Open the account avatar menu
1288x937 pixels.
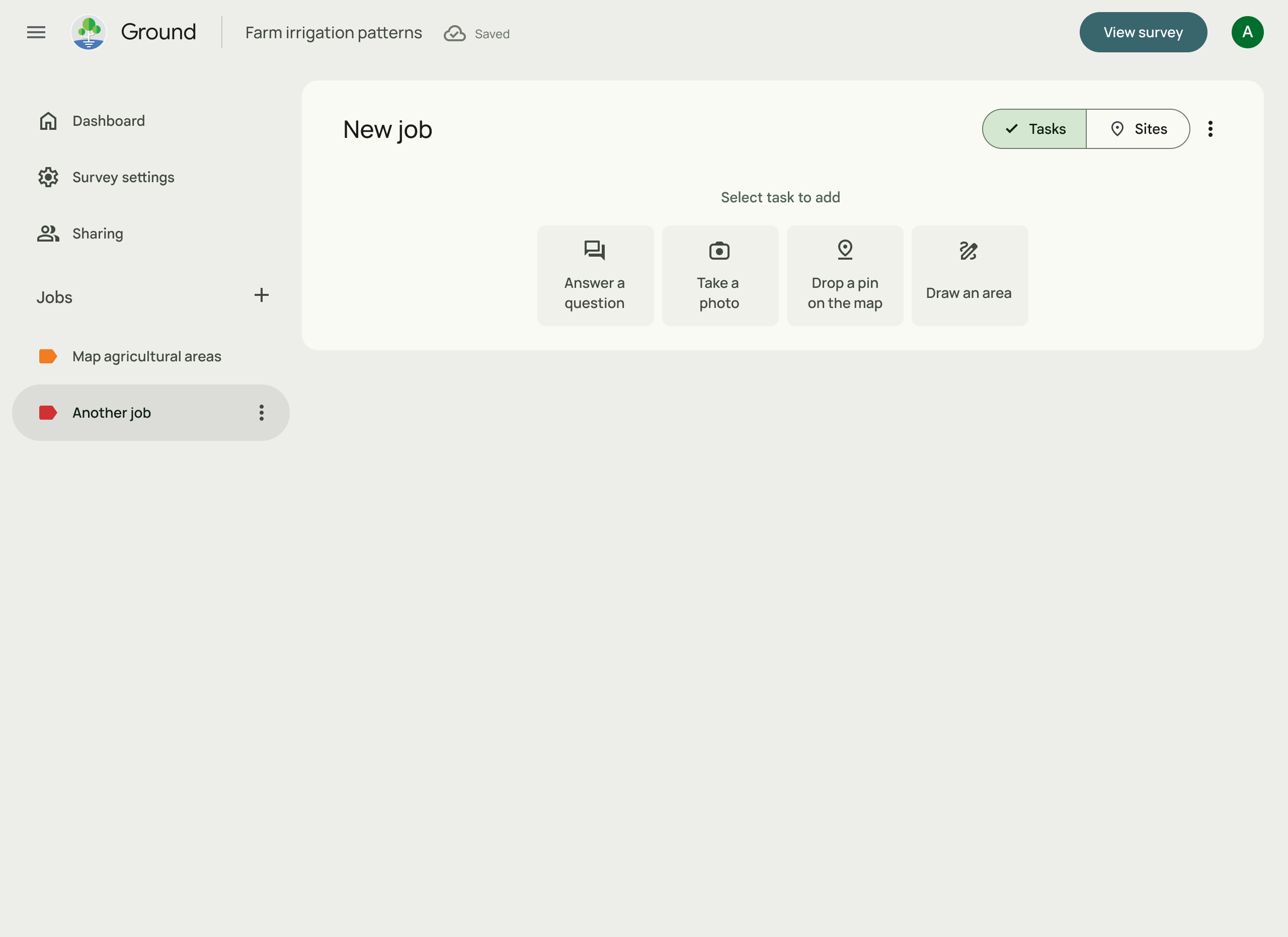click(x=1248, y=32)
